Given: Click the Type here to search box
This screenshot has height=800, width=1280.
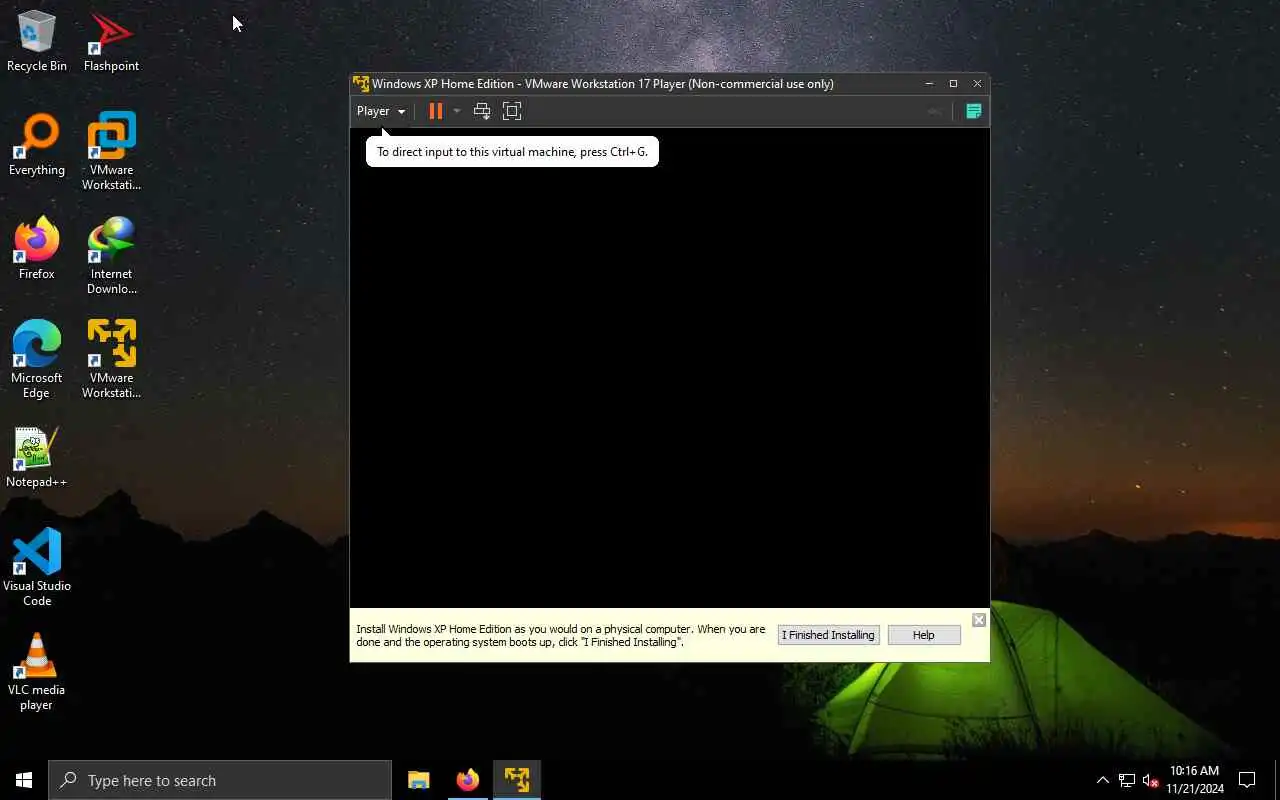Looking at the screenshot, I should [x=220, y=780].
